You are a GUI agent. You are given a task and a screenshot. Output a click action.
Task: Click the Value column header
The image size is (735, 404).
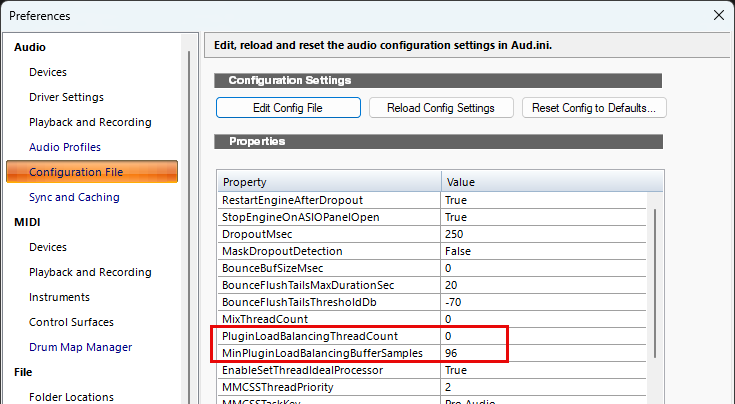552,182
